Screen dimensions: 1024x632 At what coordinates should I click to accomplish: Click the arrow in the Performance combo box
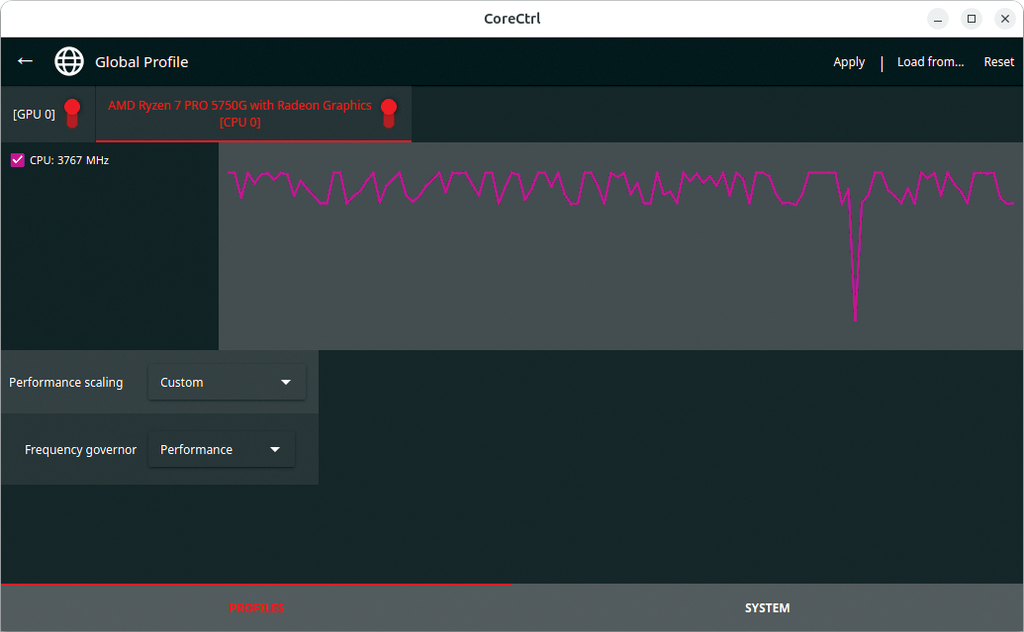point(275,449)
